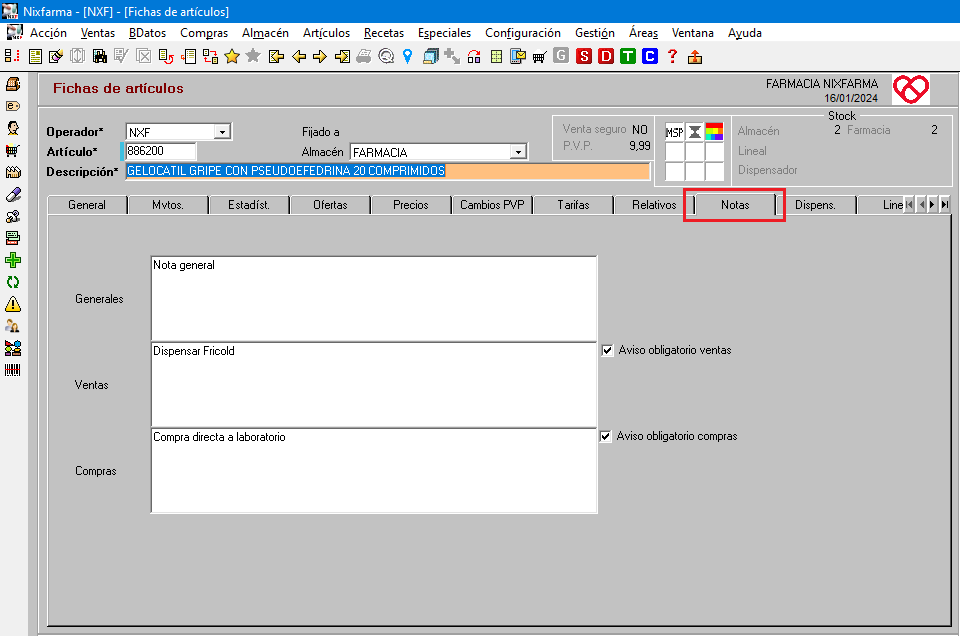
Task: Switch to the Mvtos. tab
Action: (x=168, y=205)
